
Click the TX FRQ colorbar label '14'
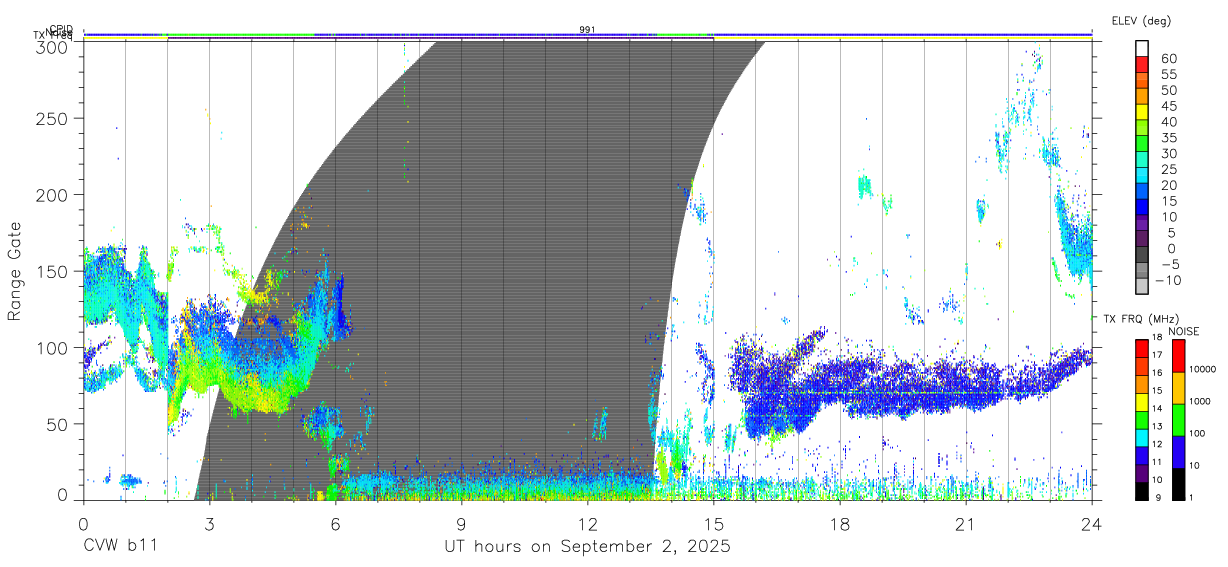coord(1157,408)
